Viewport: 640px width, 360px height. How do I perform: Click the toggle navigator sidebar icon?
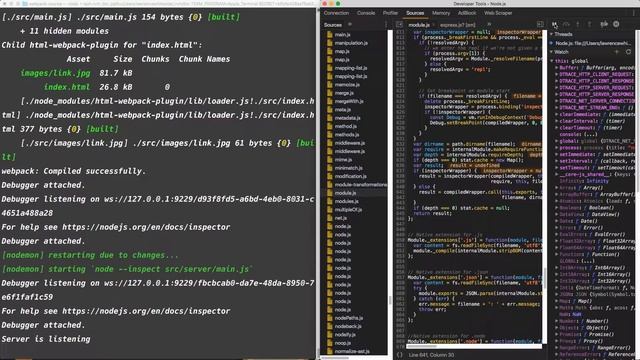(399, 24)
